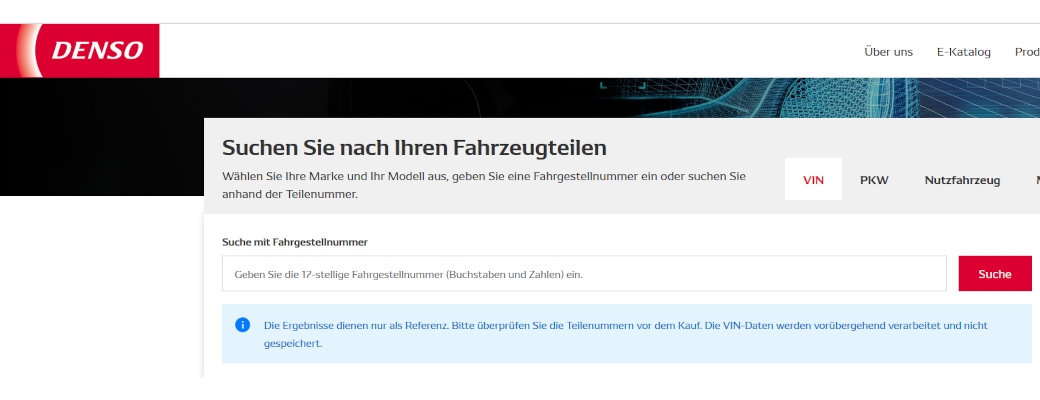Click the black banner area below the logo
Image resolution: width=1040 pixels, height=400 pixels.
(x=100, y=140)
